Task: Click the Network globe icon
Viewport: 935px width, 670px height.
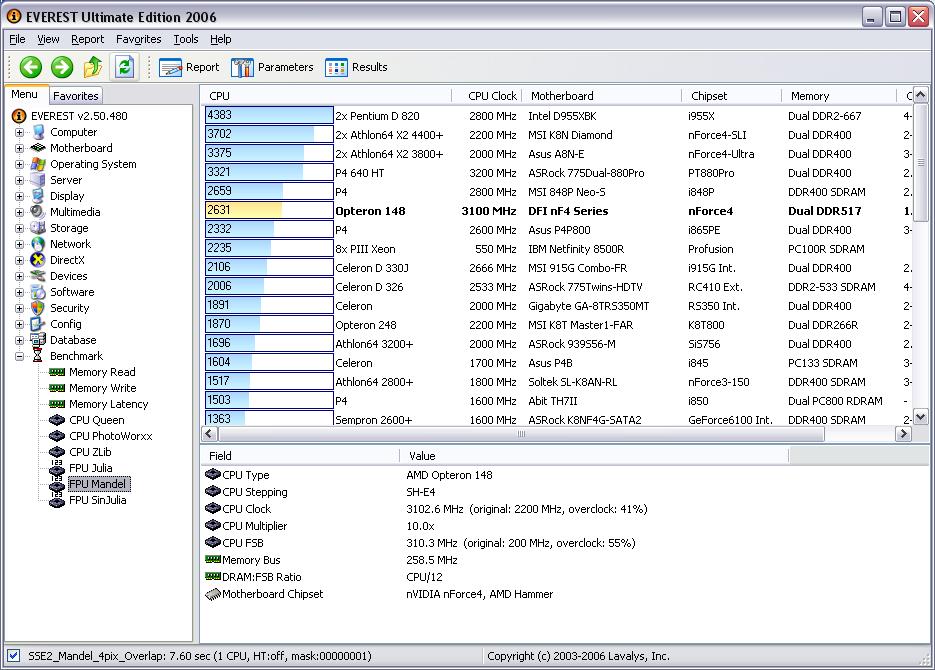Action: coord(38,244)
